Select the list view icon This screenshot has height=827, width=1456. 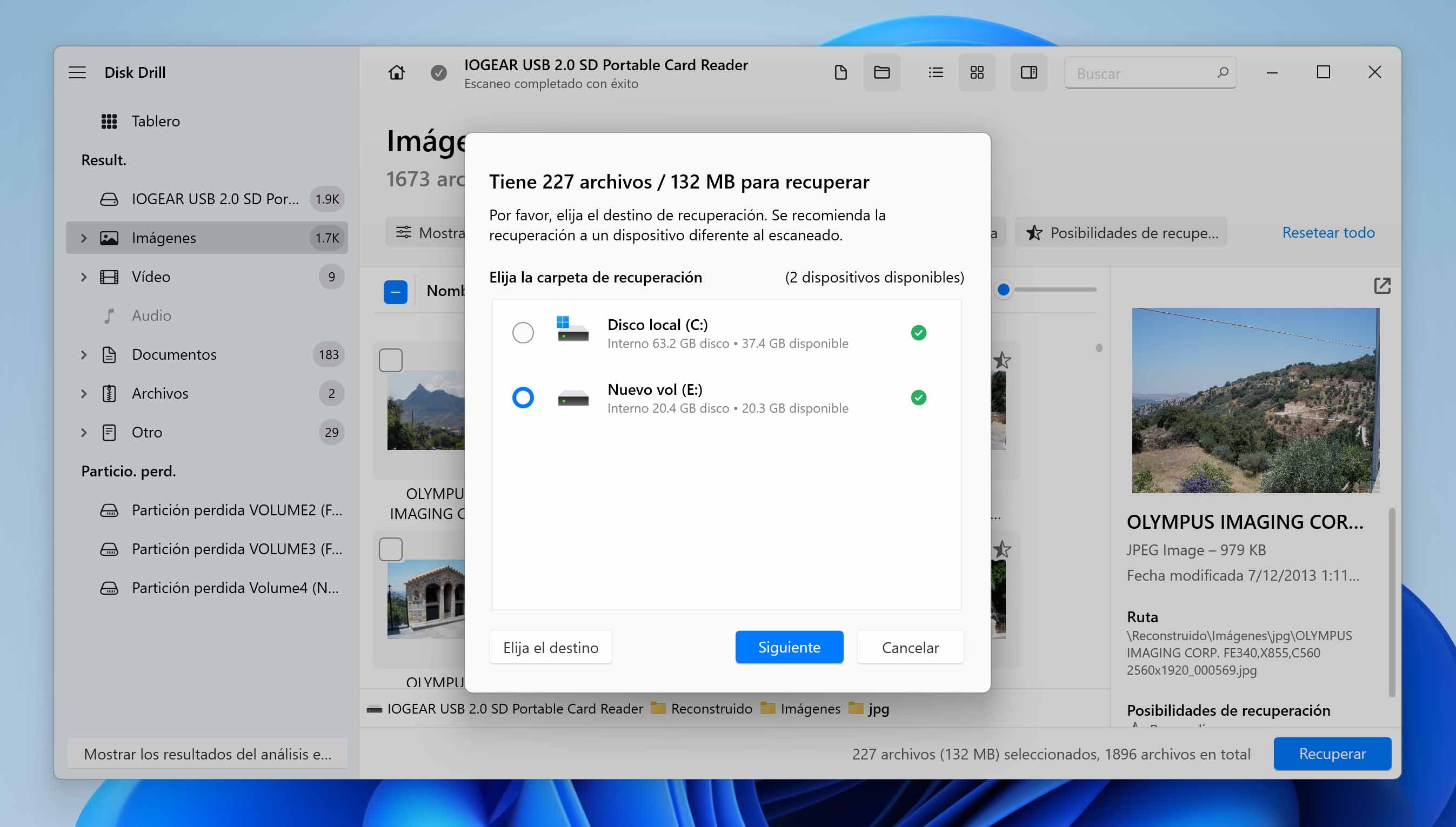click(x=936, y=73)
